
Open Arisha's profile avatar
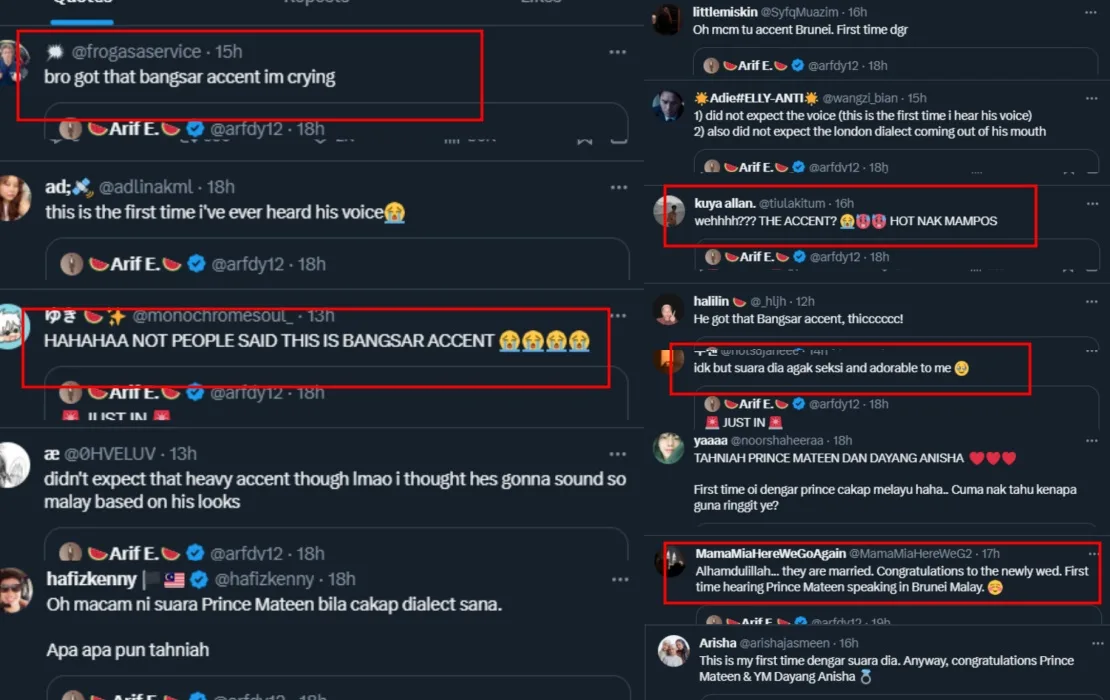click(673, 651)
